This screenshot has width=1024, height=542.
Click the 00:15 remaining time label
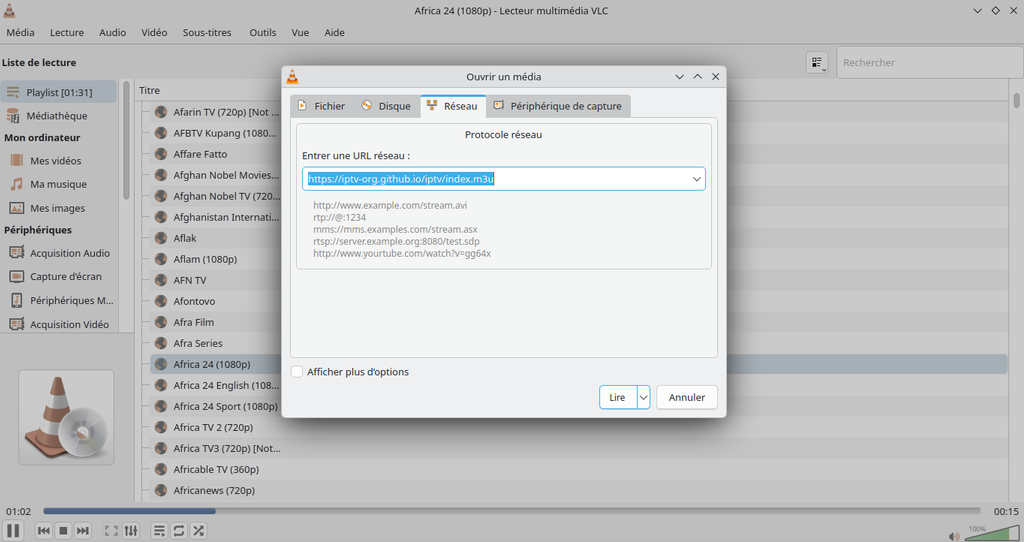pos(1006,511)
